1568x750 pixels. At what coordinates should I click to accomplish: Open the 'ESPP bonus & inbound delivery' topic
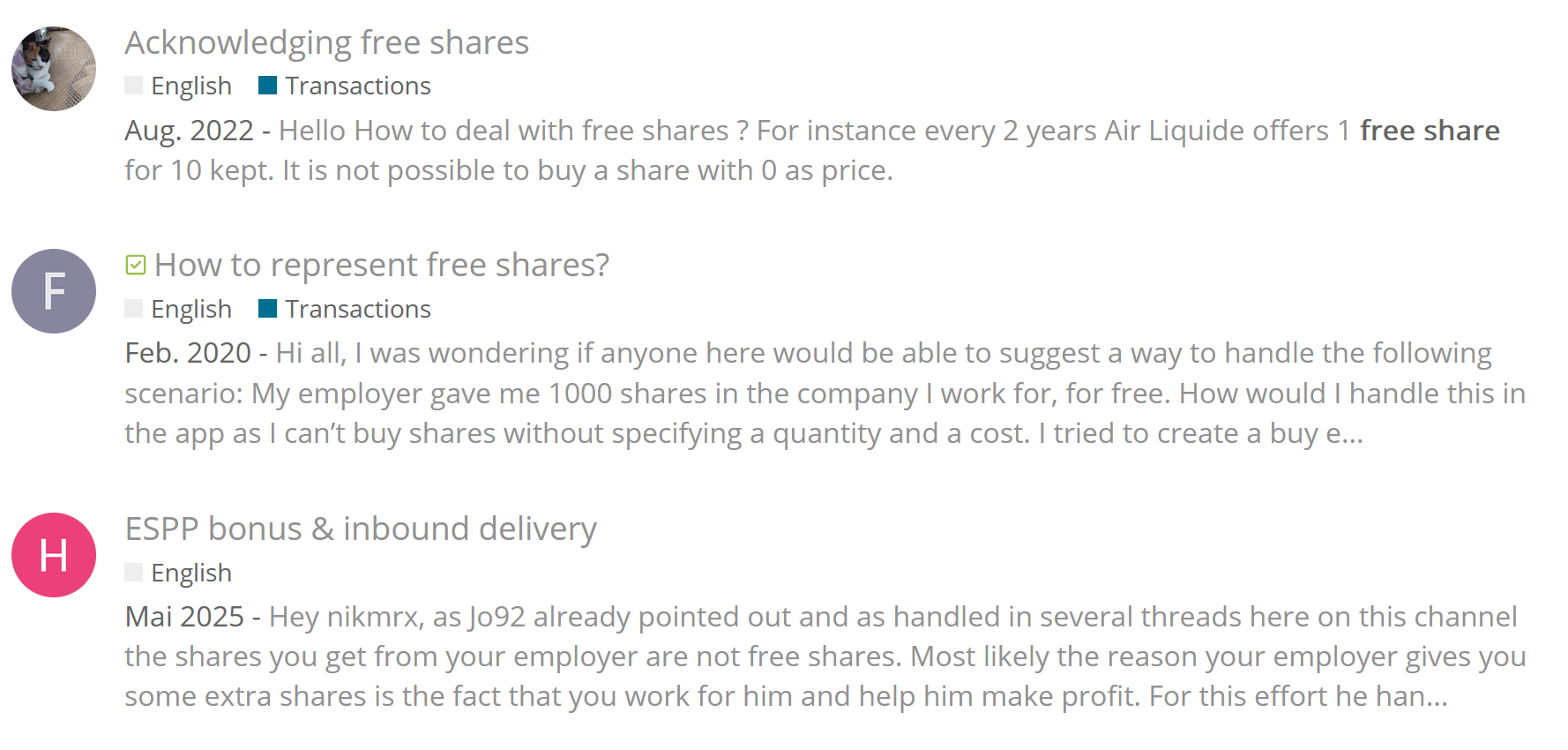pos(361,529)
